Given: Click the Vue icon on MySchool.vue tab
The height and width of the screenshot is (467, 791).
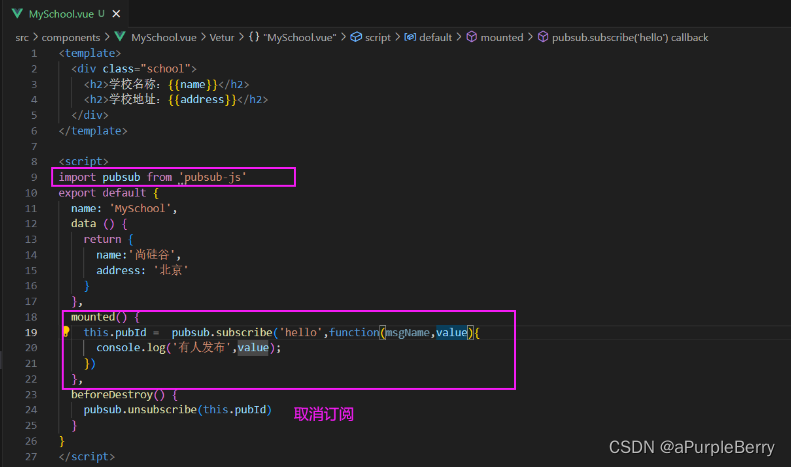Looking at the screenshot, I should tap(18, 14).
